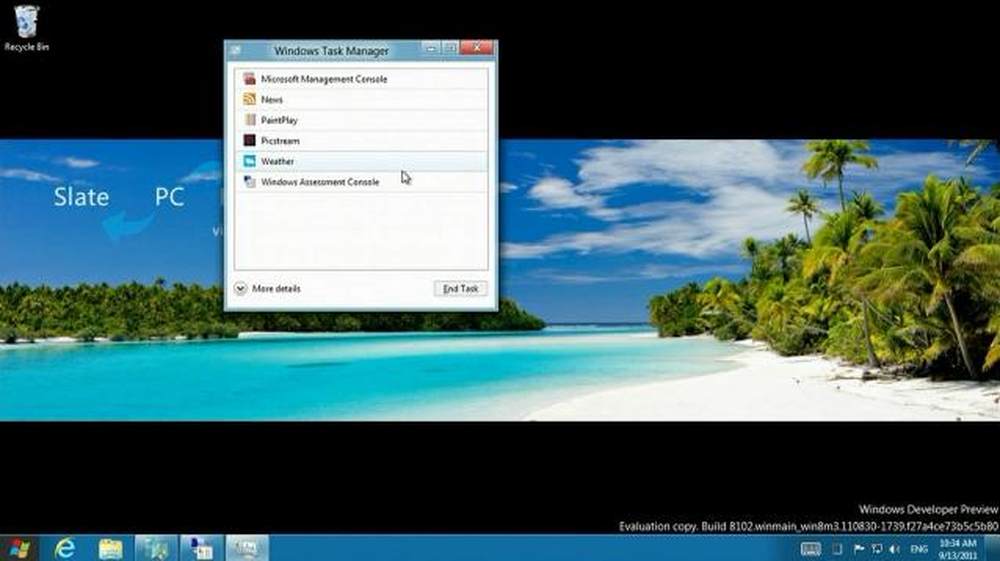Viewport: 1000px width, 561px height.
Task: Click the Windows Assessment Console icon
Action: [x=249, y=182]
